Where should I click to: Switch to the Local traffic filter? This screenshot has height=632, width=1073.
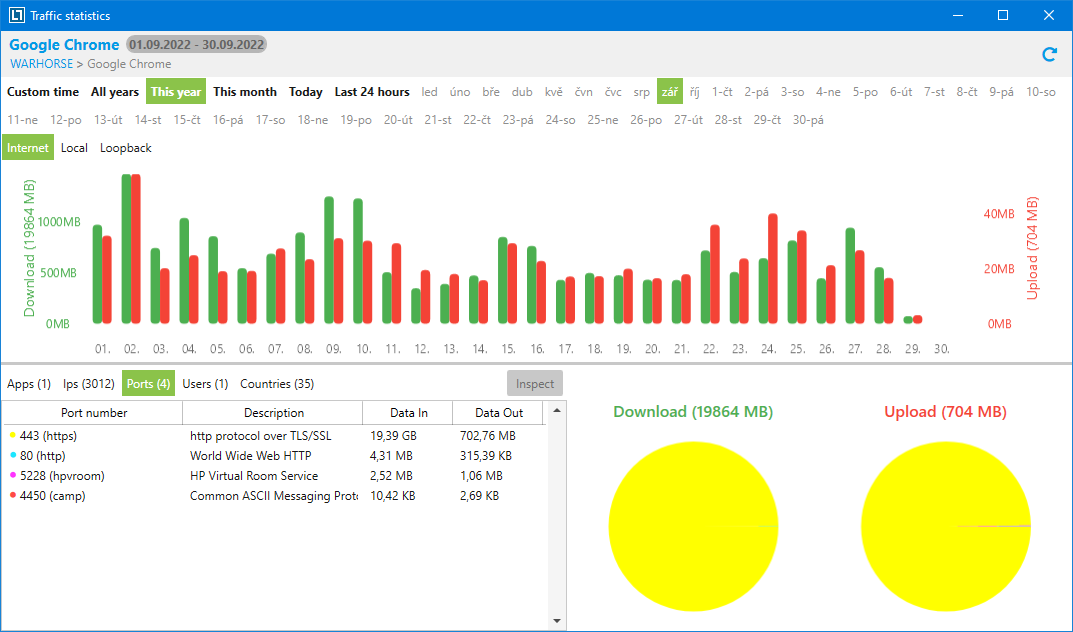[x=74, y=148]
